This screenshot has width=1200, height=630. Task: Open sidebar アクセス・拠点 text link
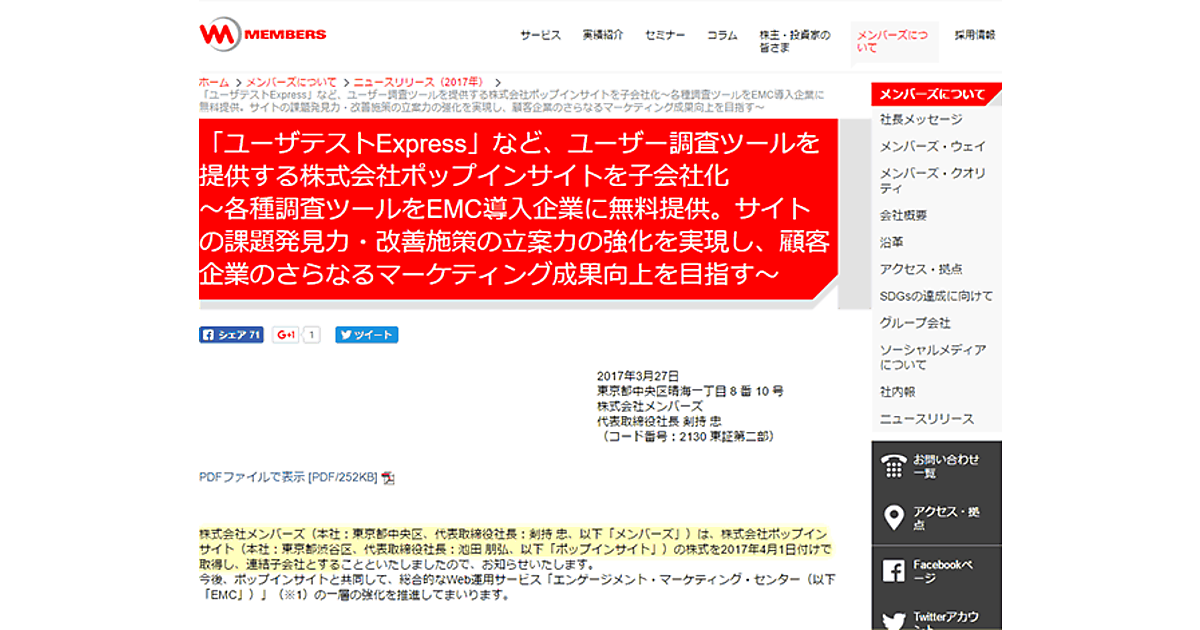[921, 269]
